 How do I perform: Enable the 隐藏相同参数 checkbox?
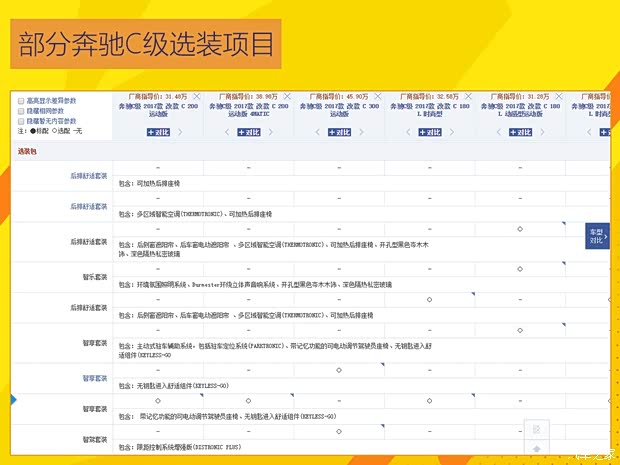pyautogui.click(x=21, y=111)
